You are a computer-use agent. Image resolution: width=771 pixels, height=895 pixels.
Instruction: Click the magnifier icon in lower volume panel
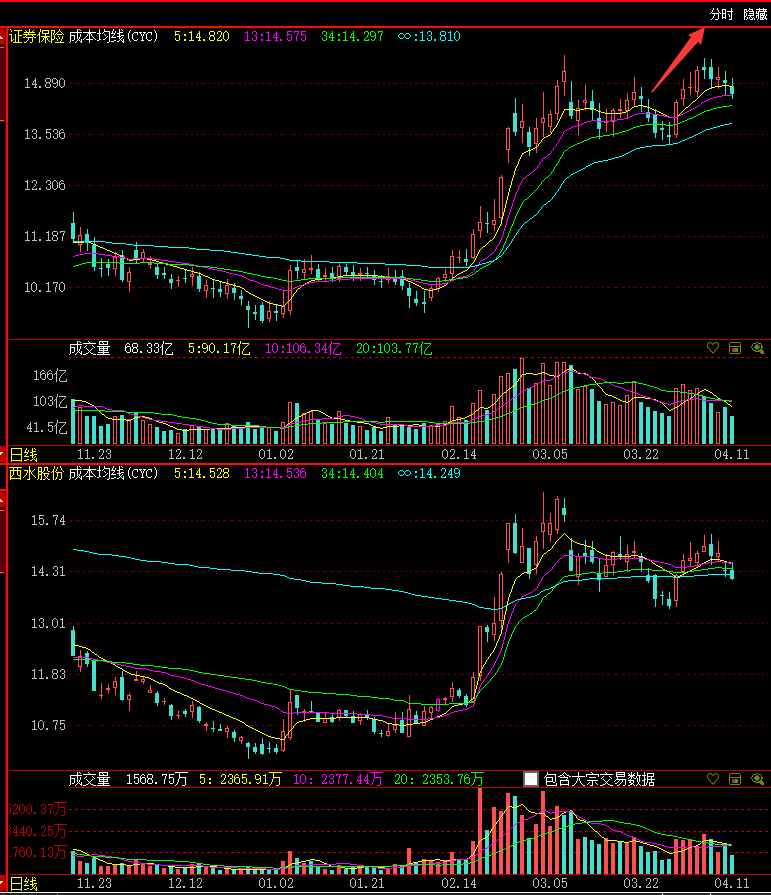coord(757,779)
